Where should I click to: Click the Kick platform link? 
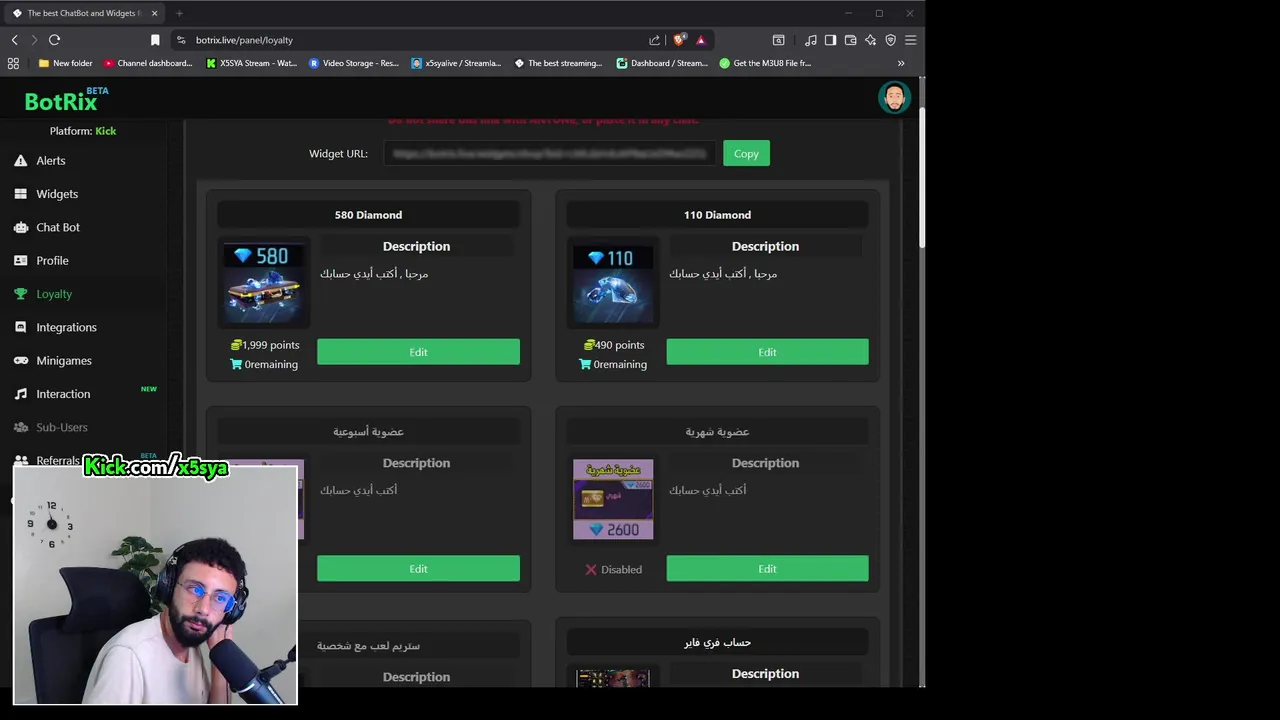click(x=105, y=131)
